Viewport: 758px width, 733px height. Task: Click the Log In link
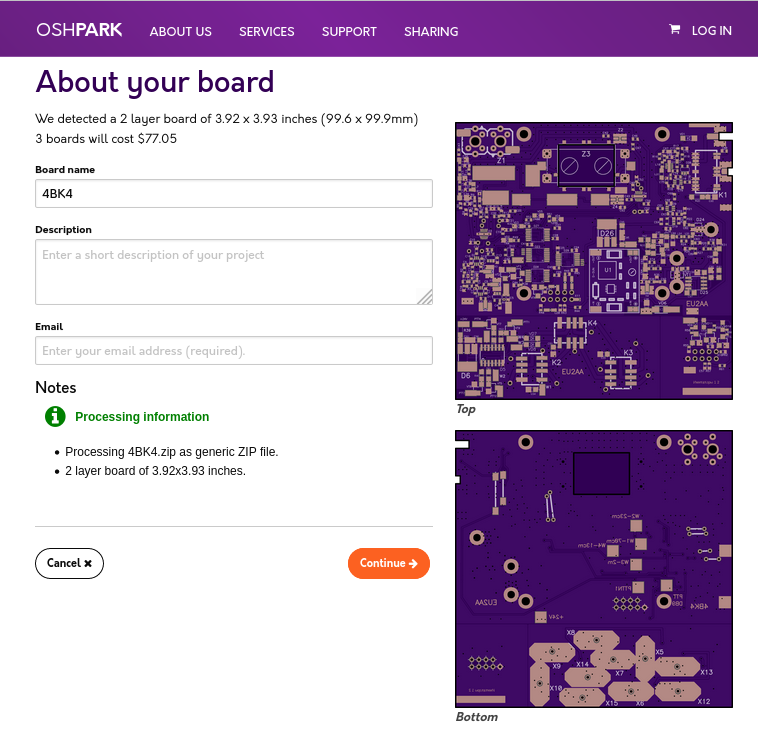pyautogui.click(x=711, y=31)
